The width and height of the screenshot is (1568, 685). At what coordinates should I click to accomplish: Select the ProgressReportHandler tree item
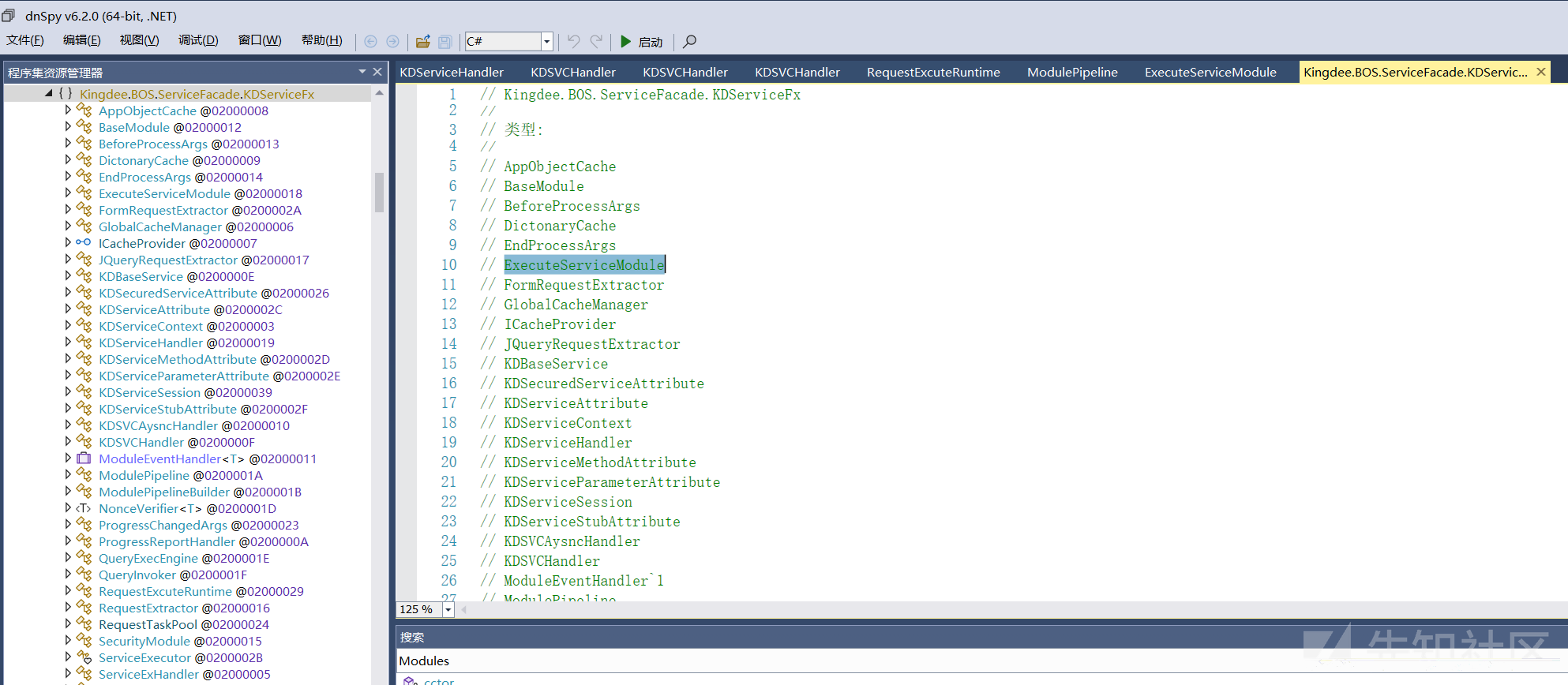pyautogui.click(x=203, y=541)
